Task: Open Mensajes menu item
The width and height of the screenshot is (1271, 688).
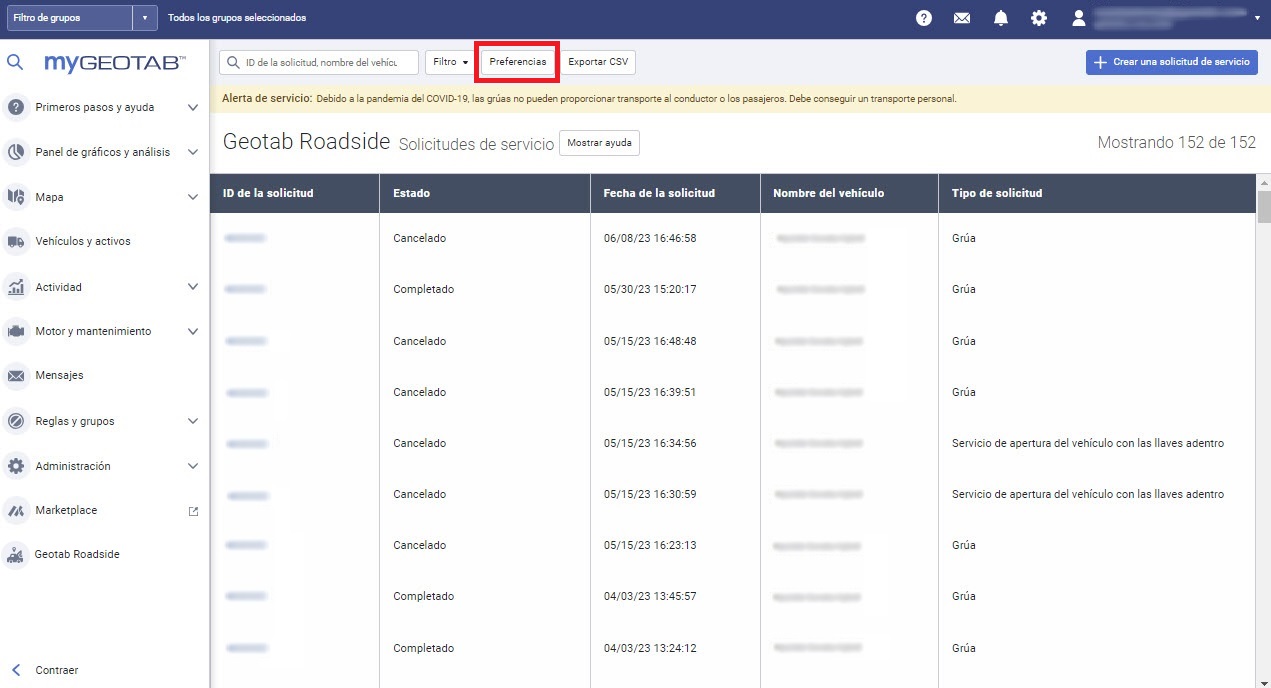Action: (x=59, y=376)
